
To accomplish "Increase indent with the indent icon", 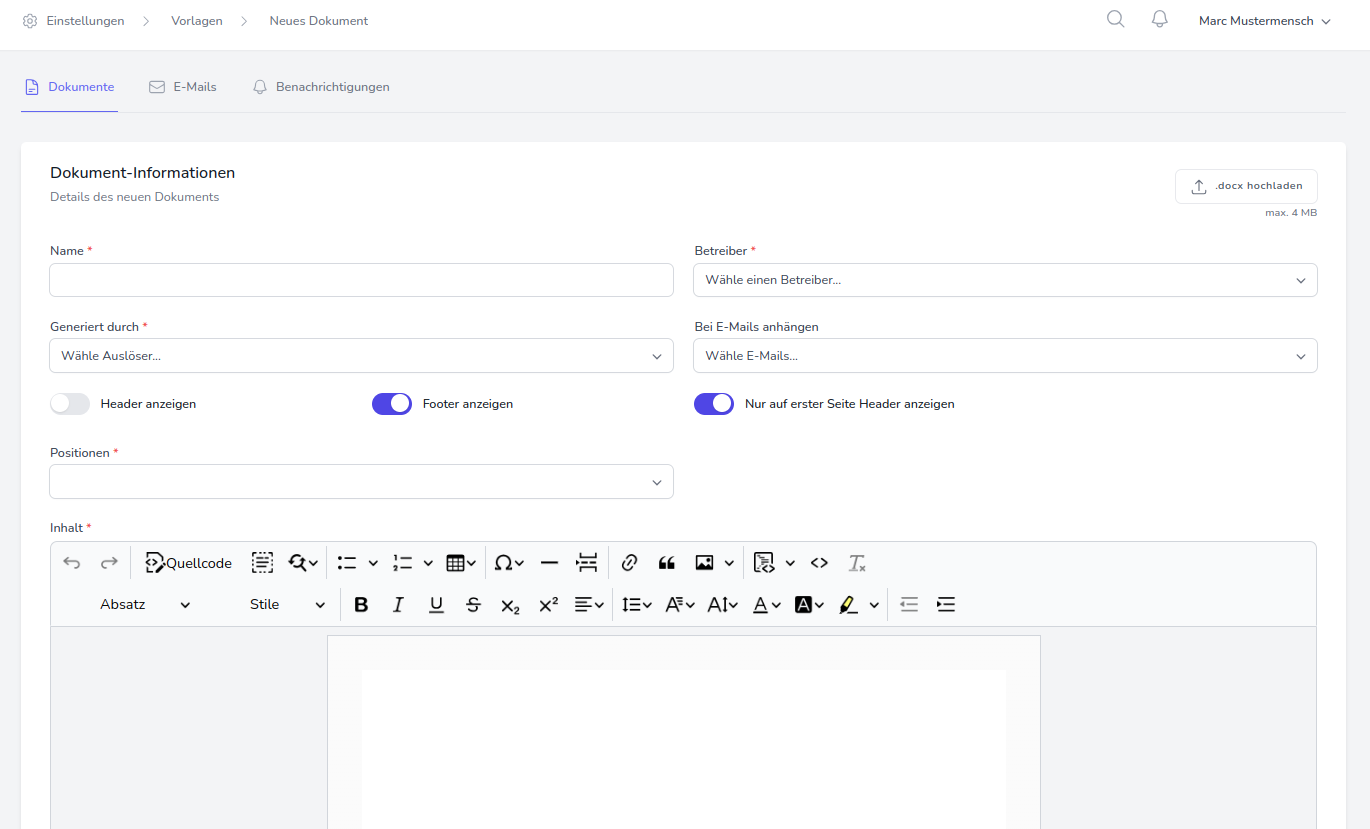I will pyautogui.click(x=946, y=605).
